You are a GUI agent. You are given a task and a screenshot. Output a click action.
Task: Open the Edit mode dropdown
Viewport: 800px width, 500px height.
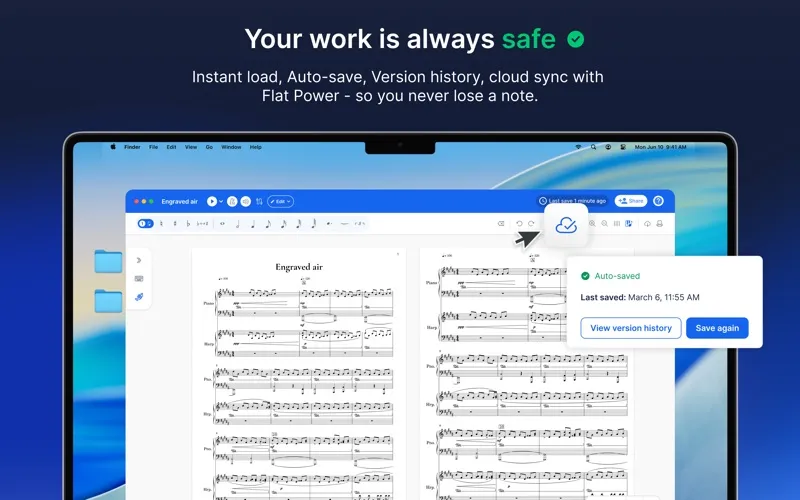click(x=280, y=202)
